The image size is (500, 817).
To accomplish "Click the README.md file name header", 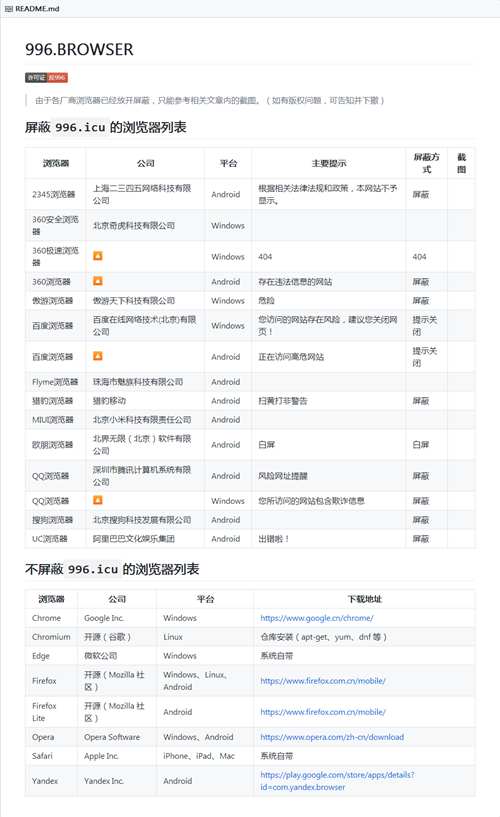I will [37, 9].
